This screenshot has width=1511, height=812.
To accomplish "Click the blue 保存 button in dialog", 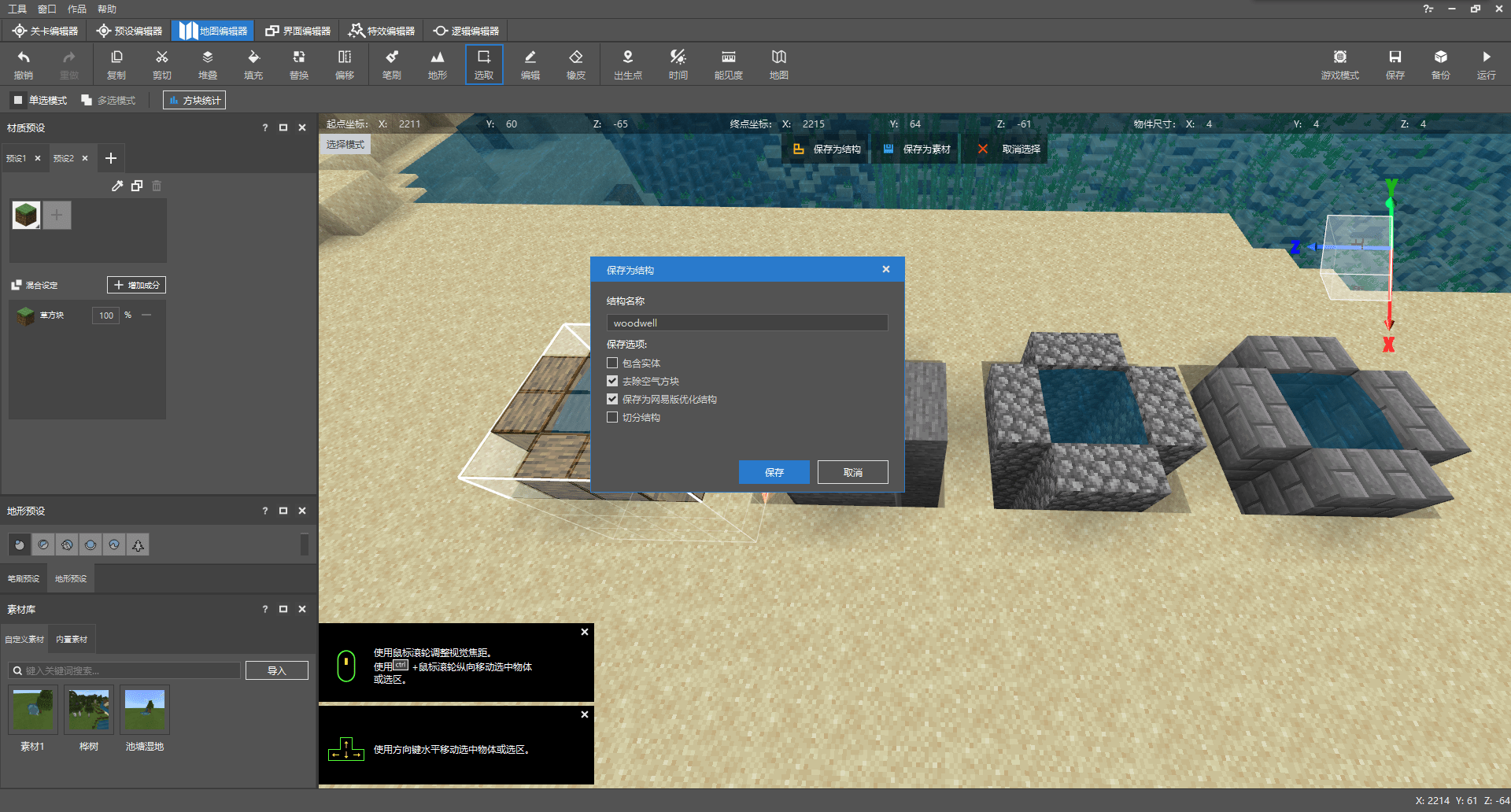I will click(774, 472).
